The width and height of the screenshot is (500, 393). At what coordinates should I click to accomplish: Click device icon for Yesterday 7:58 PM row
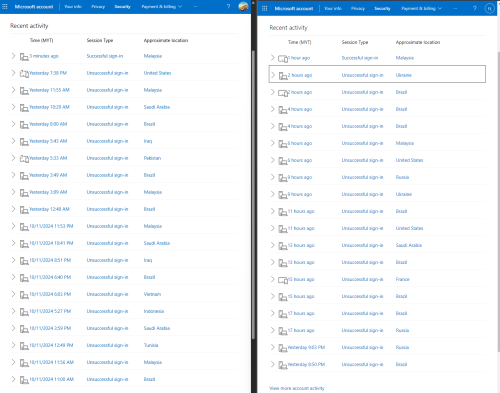pyautogui.click(x=24, y=73)
